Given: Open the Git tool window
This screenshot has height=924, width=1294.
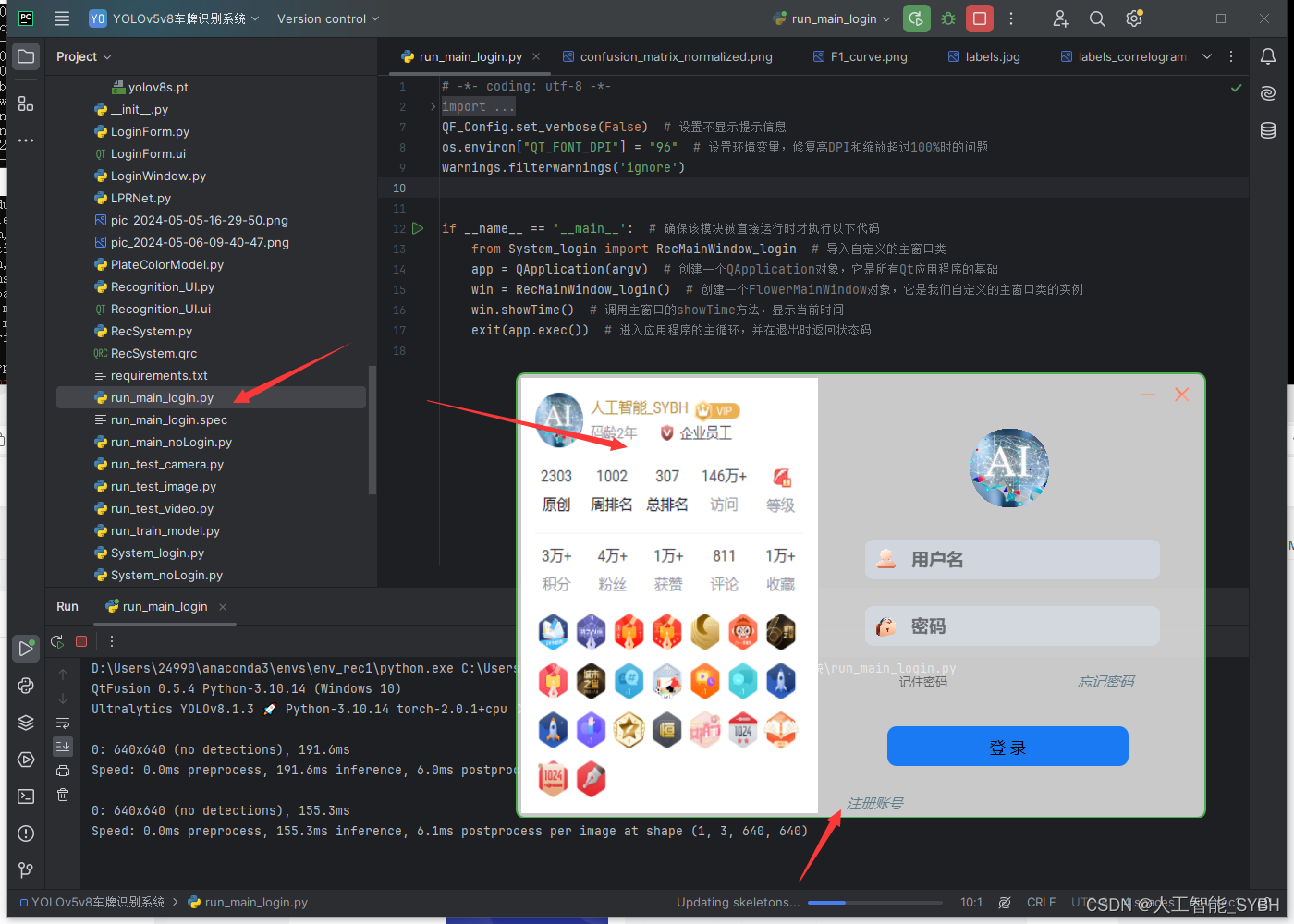Looking at the screenshot, I should point(26,870).
